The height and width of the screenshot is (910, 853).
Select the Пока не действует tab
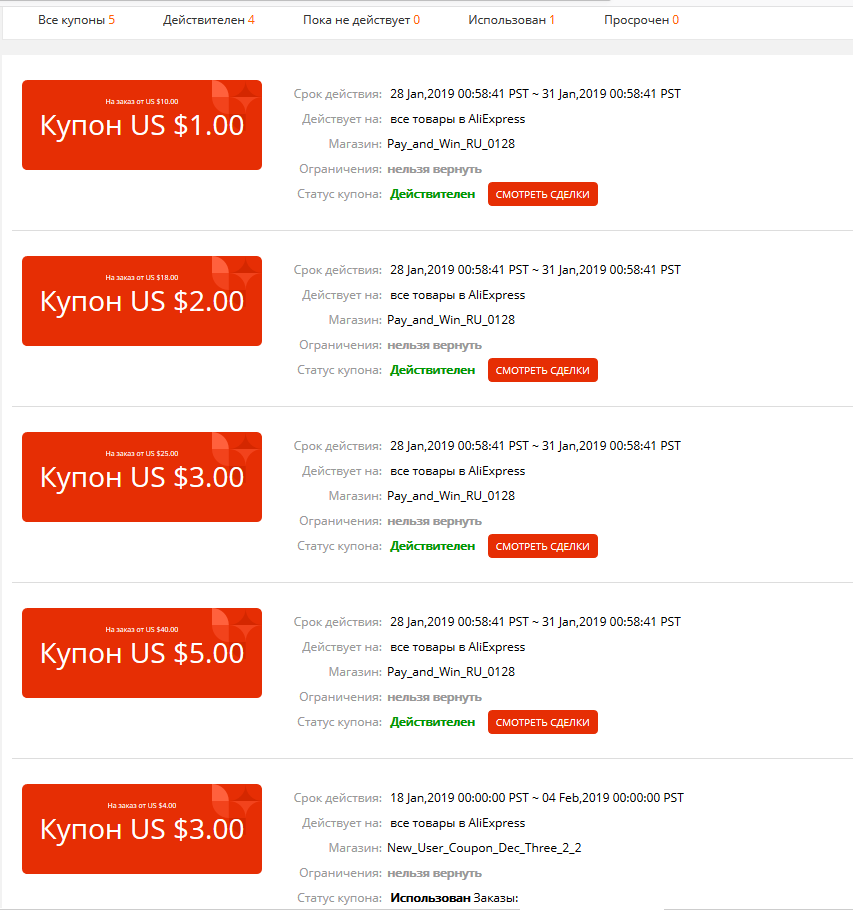(x=361, y=20)
